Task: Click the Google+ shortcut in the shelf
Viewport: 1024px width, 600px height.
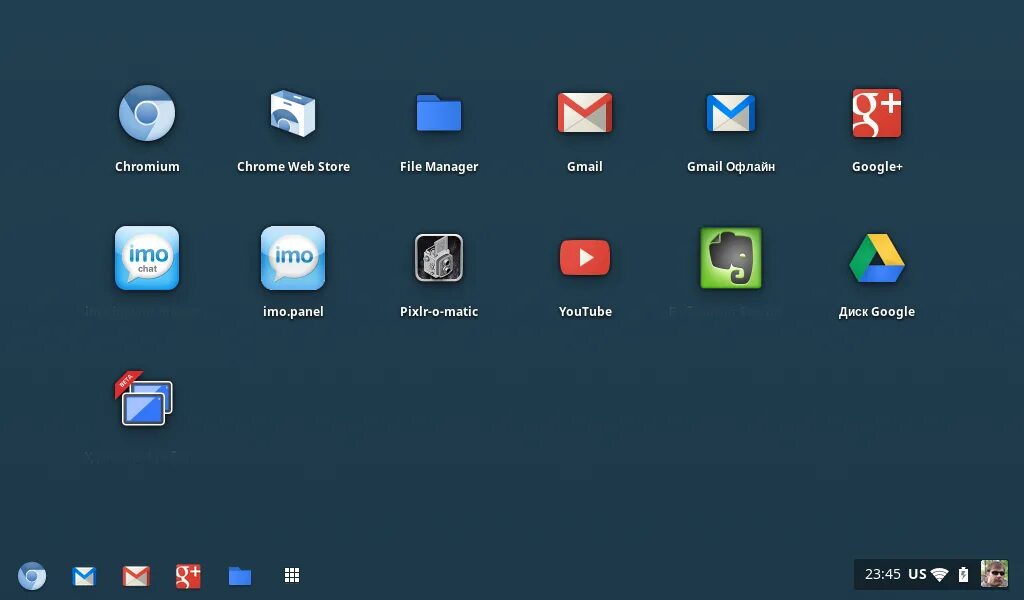Action: click(188, 576)
